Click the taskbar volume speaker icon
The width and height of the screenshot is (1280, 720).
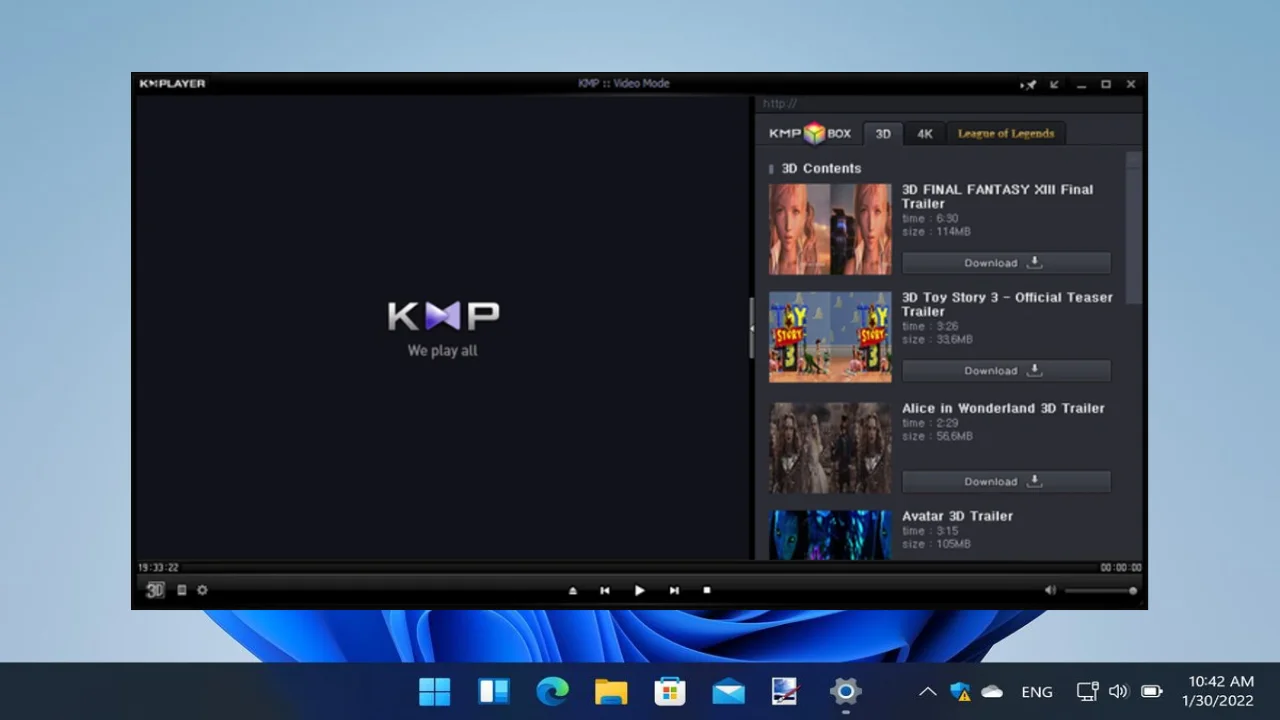[x=1118, y=692]
